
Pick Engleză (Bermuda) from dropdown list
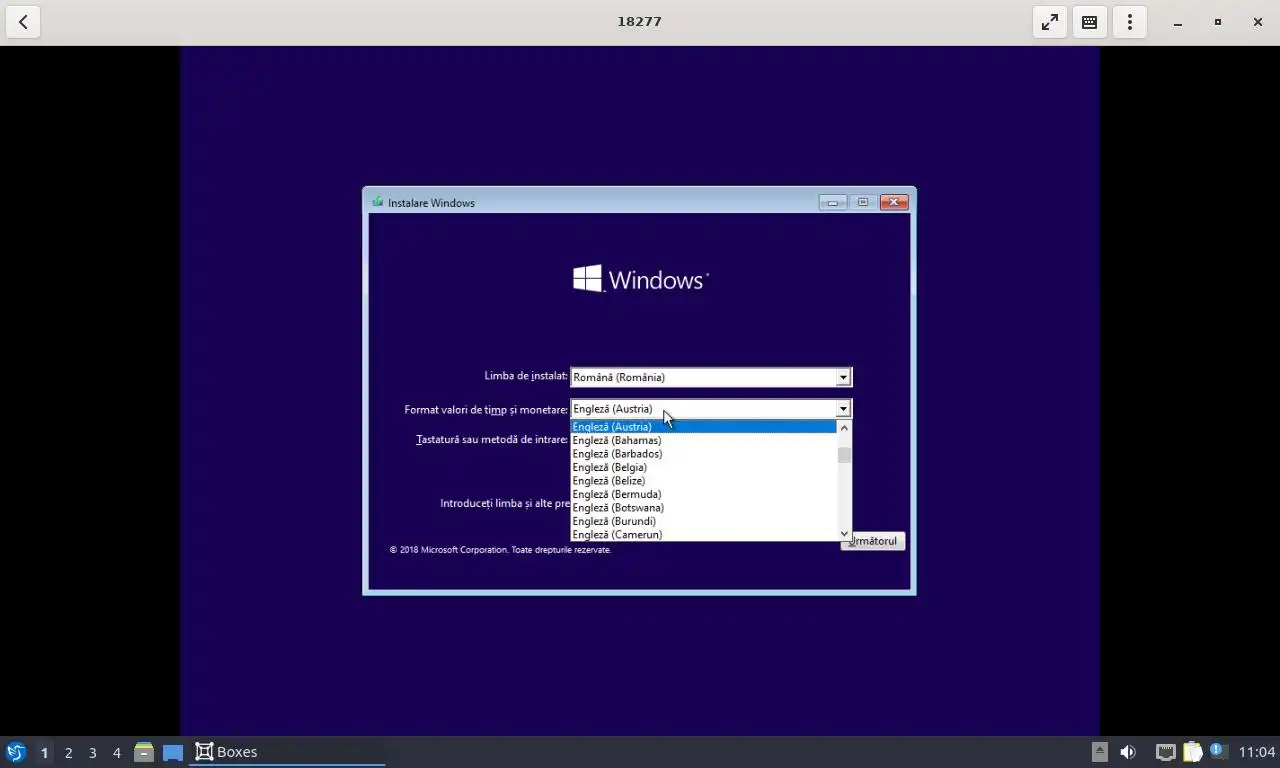point(703,494)
